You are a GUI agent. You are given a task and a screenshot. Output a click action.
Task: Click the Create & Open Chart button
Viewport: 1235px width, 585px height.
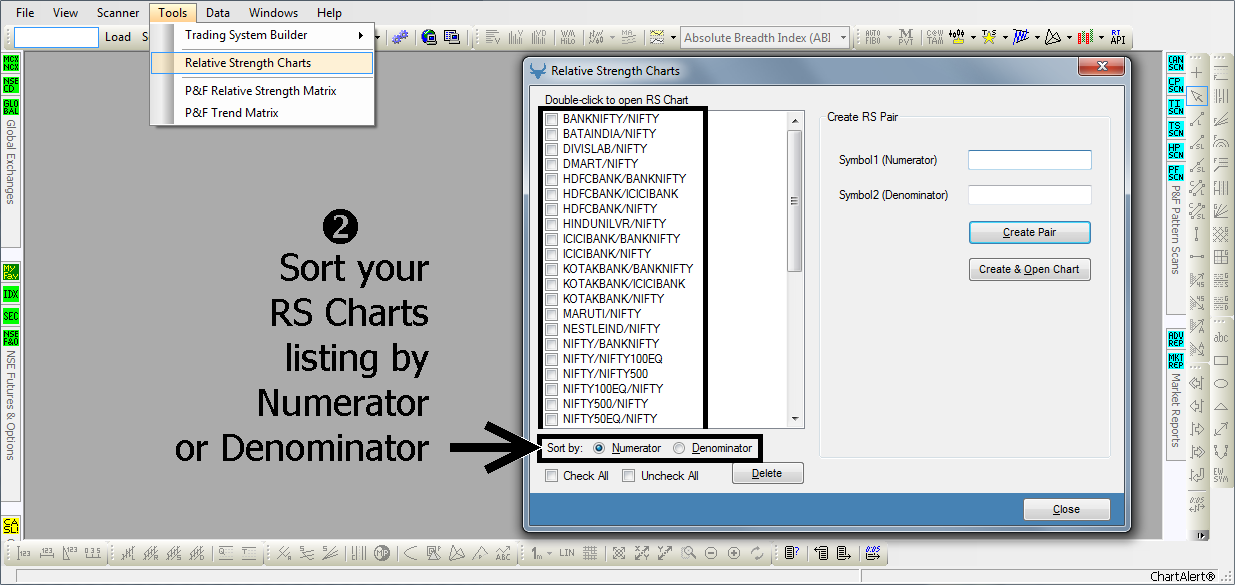[1029, 269]
